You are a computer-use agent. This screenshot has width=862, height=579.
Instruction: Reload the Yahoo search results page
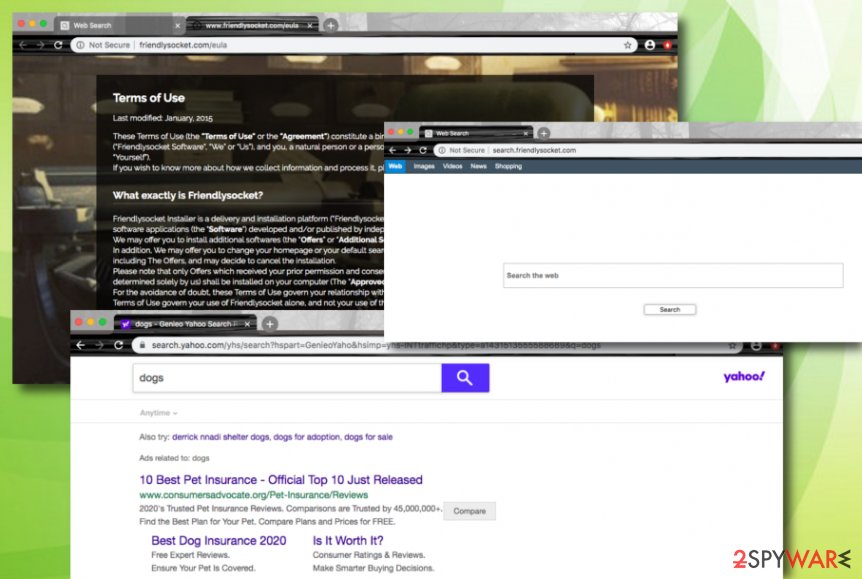[118, 345]
